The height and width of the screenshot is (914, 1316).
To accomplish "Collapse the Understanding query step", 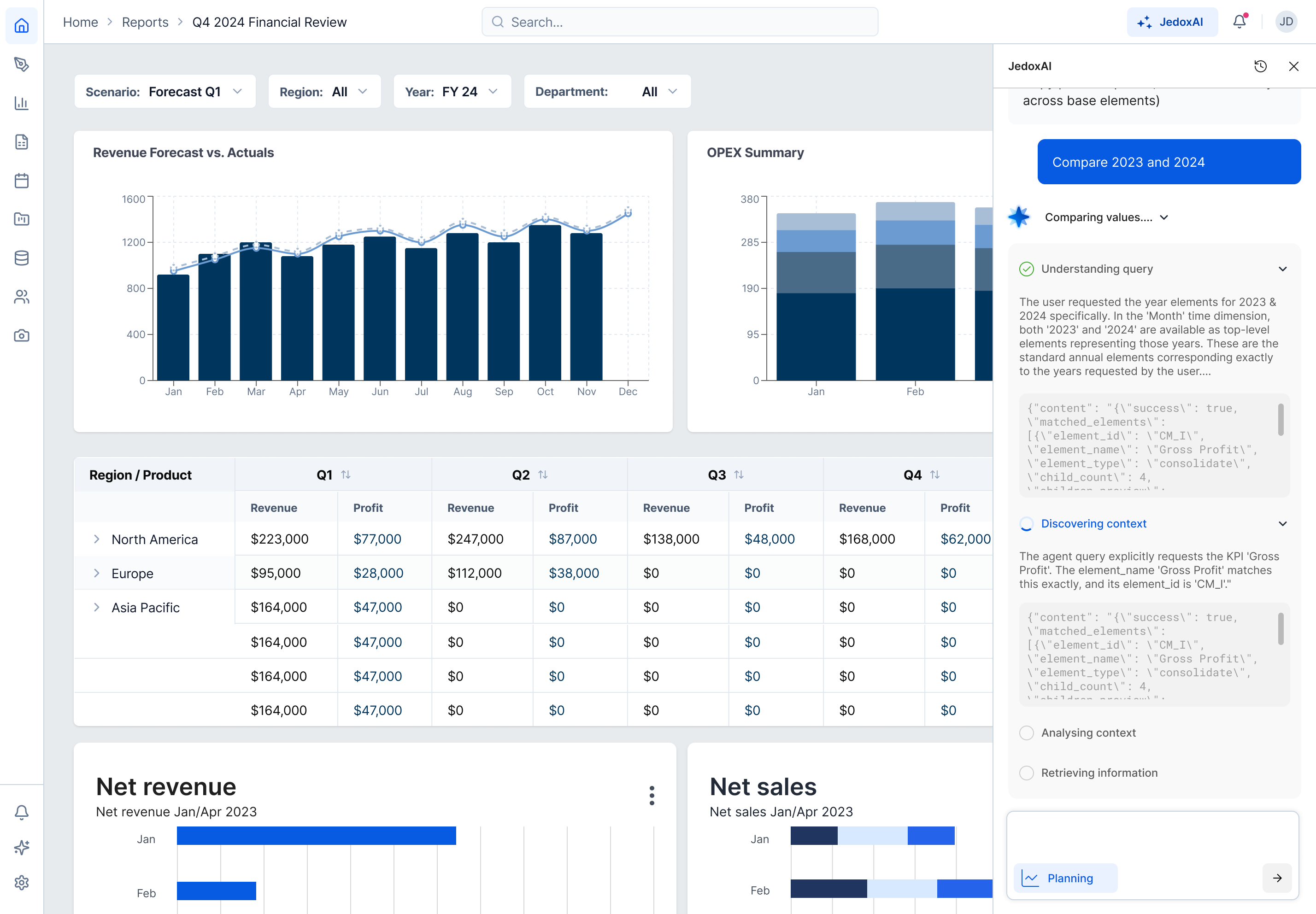I will pyautogui.click(x=1283, y=269).
